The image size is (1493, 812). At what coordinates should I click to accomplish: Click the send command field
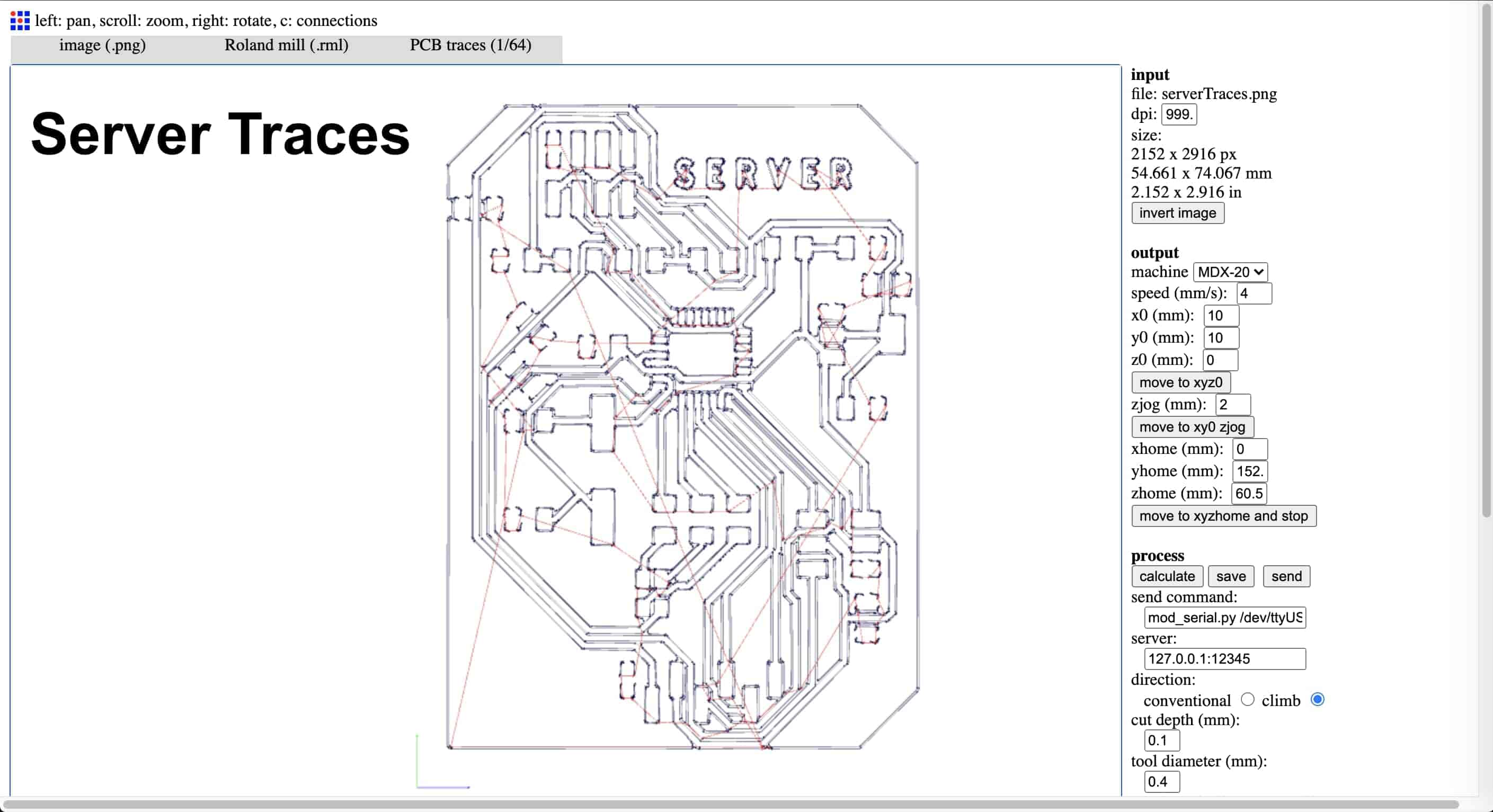pyautogui.click(x=1225, y=618)
